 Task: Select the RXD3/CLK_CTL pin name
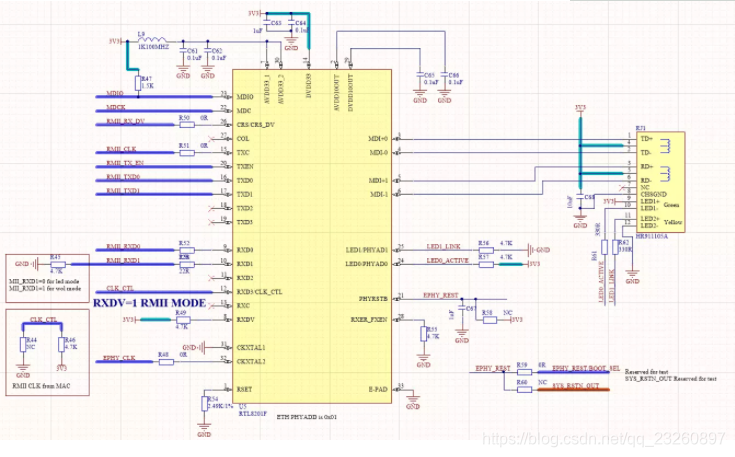point(259,292)
